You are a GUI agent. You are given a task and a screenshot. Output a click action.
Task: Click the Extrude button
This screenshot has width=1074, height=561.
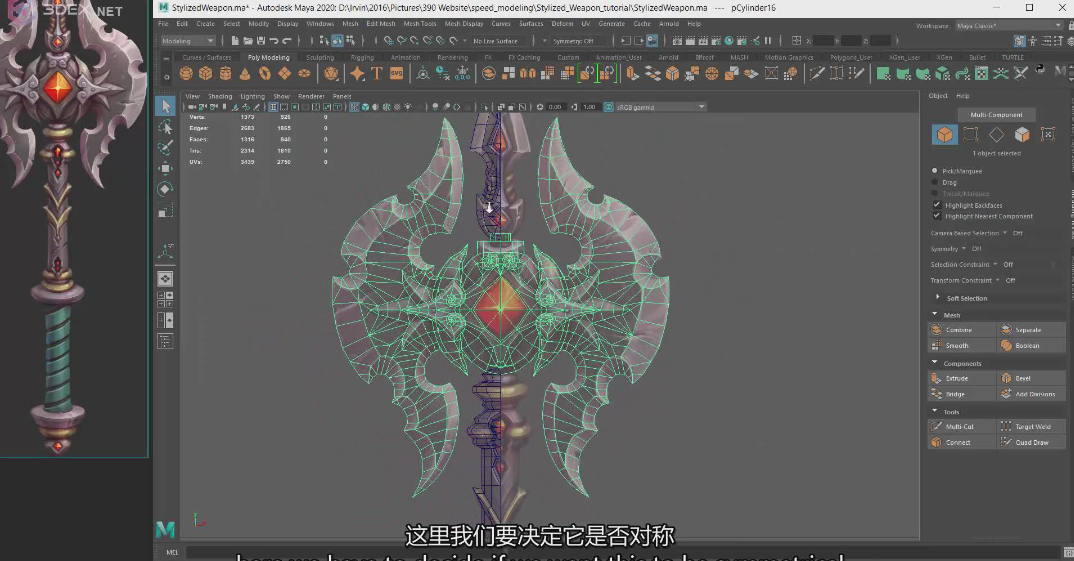pyautogui.click(x=961, y=378)
